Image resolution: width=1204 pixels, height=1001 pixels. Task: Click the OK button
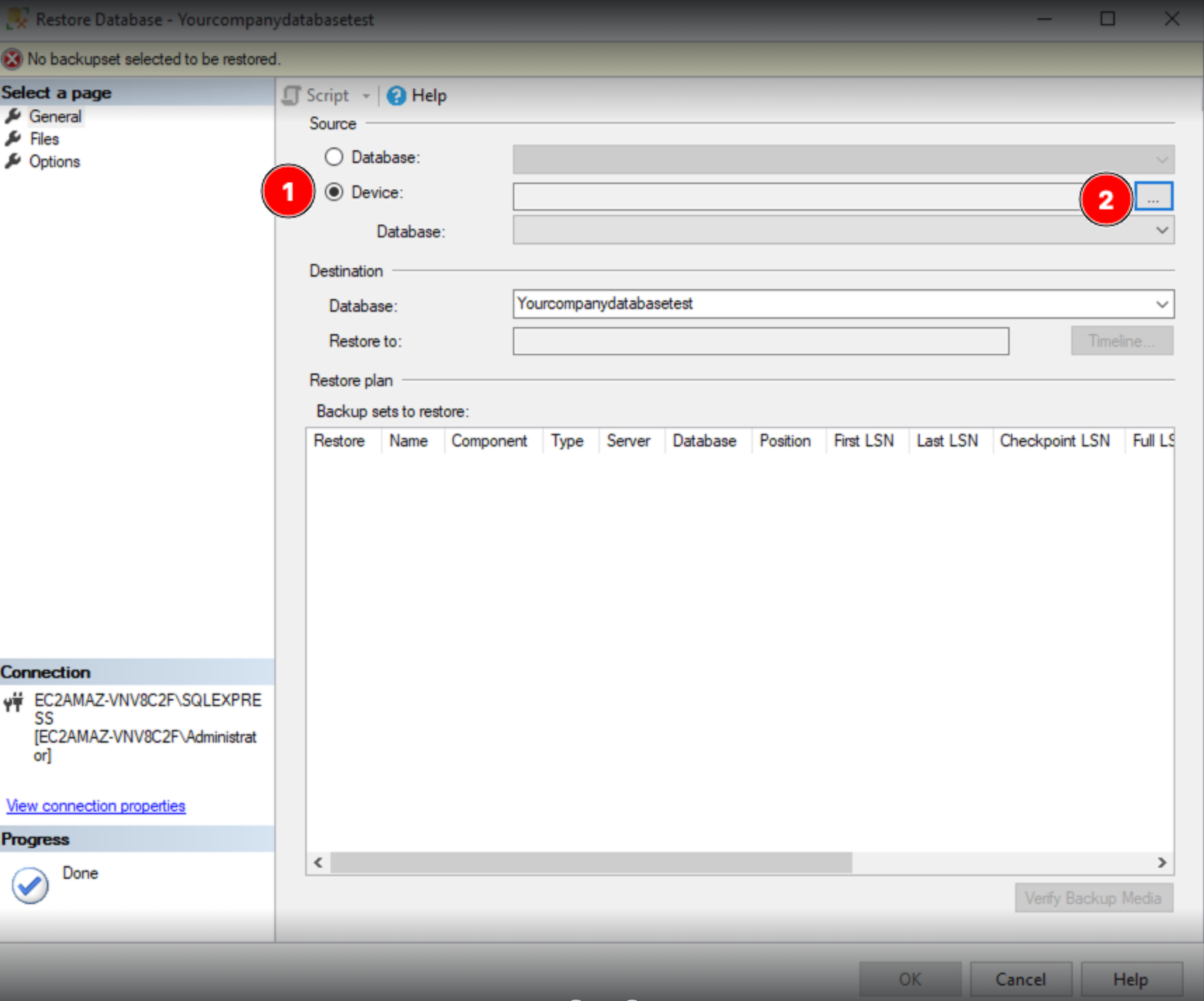(x=910, y=979)
